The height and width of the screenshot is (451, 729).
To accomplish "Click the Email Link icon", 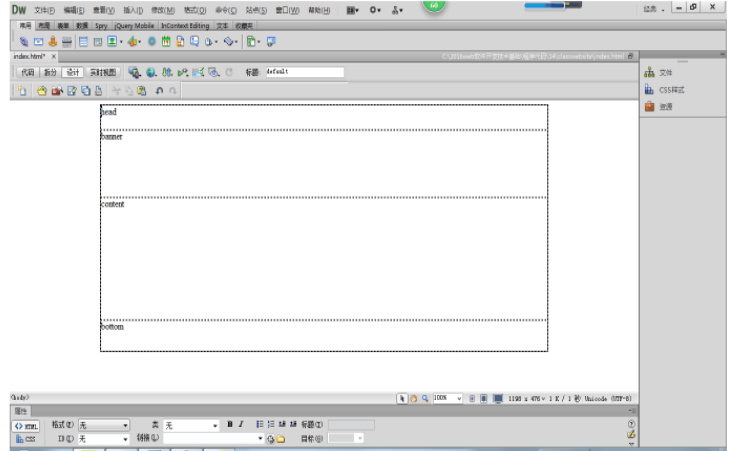I will coord(38,41).
